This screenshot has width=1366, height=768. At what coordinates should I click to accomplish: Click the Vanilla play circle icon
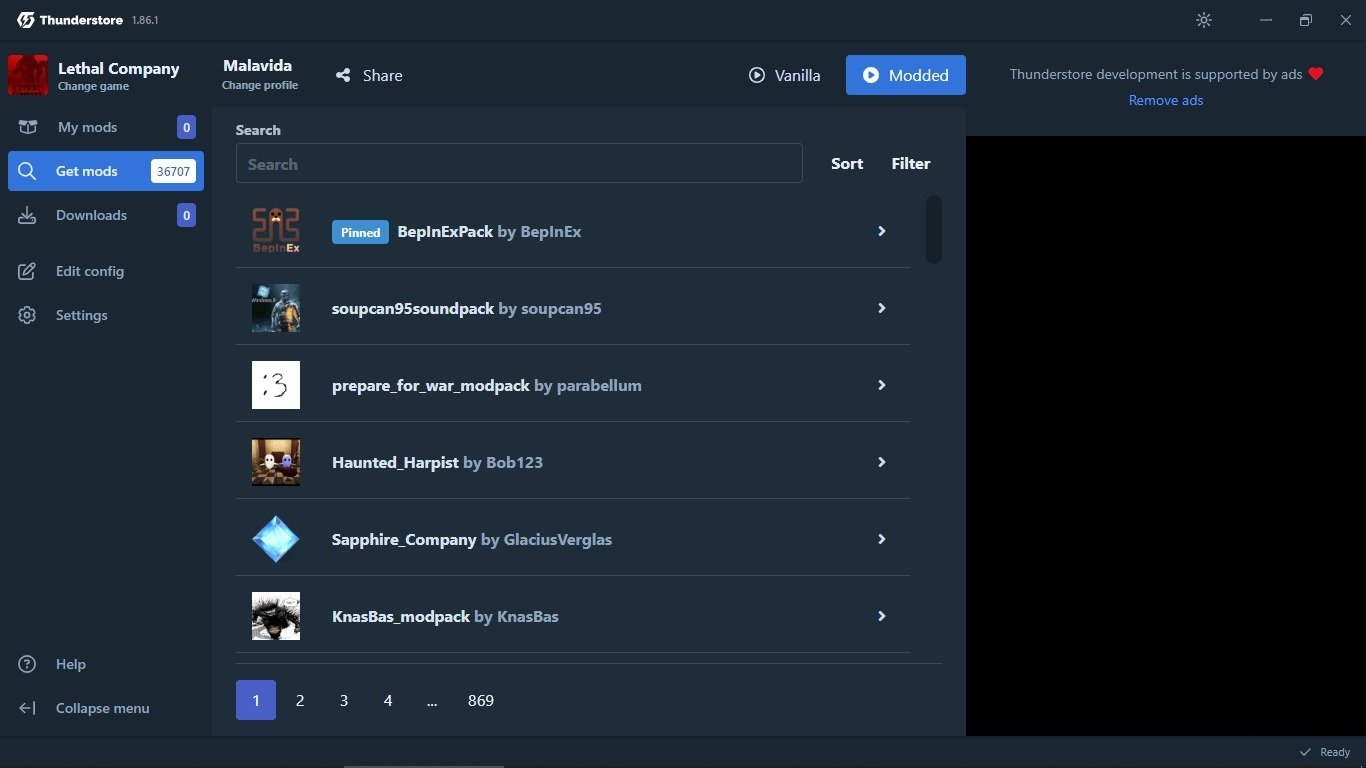[757, 75]
